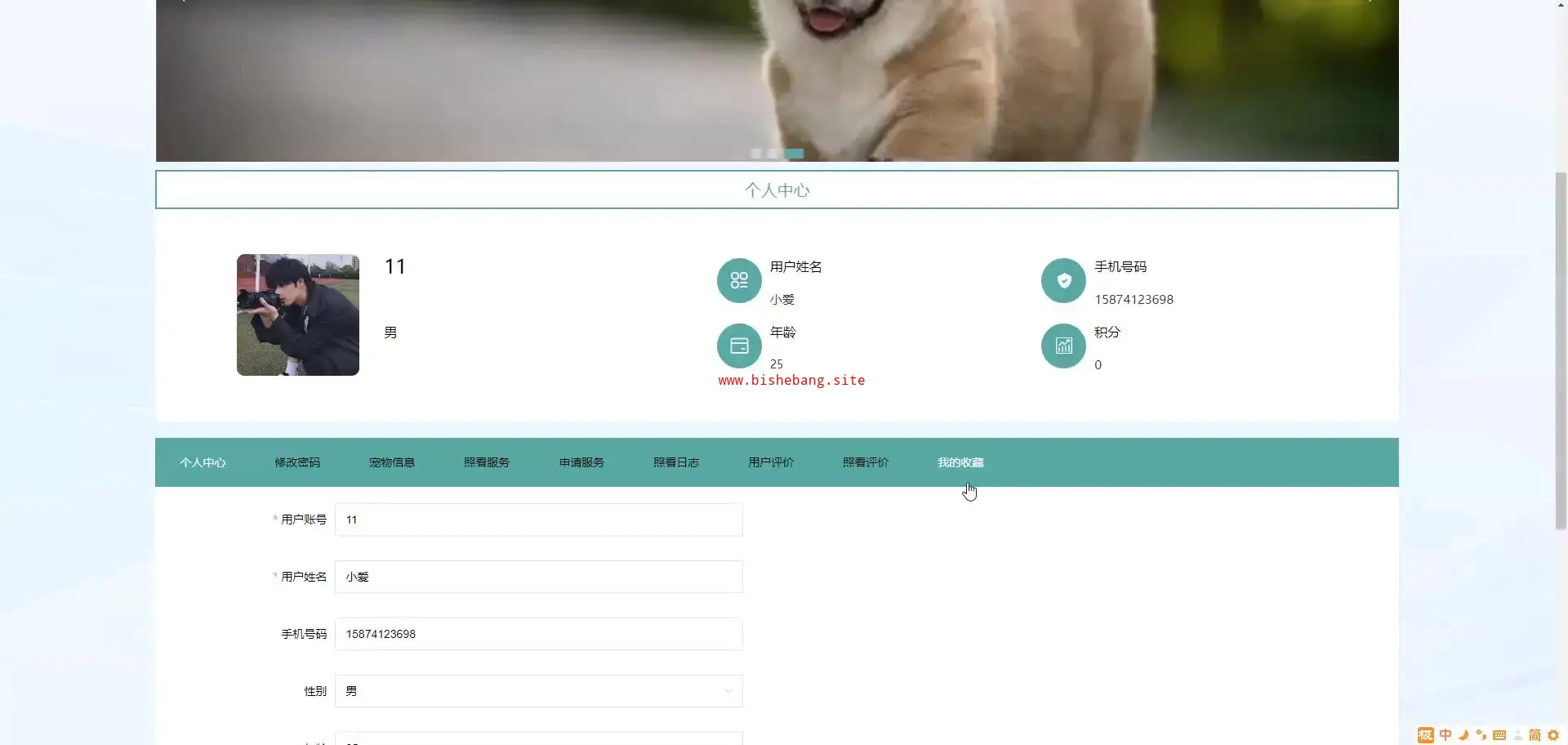This screenshot has height=745, width=1568.
Task: Click the 积分 label in profile summary
Action: pos(1107,332)
